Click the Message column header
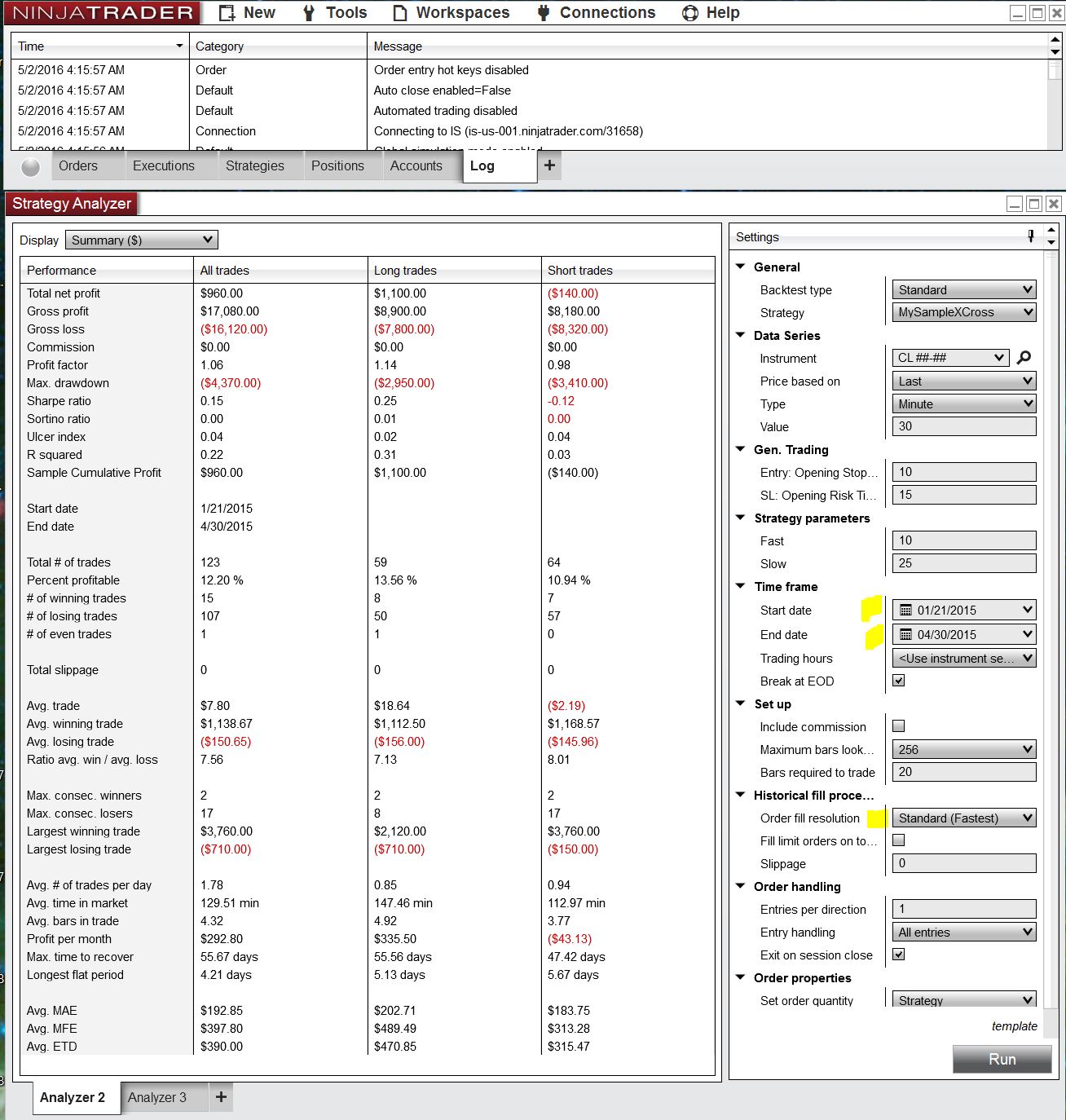 707,46
